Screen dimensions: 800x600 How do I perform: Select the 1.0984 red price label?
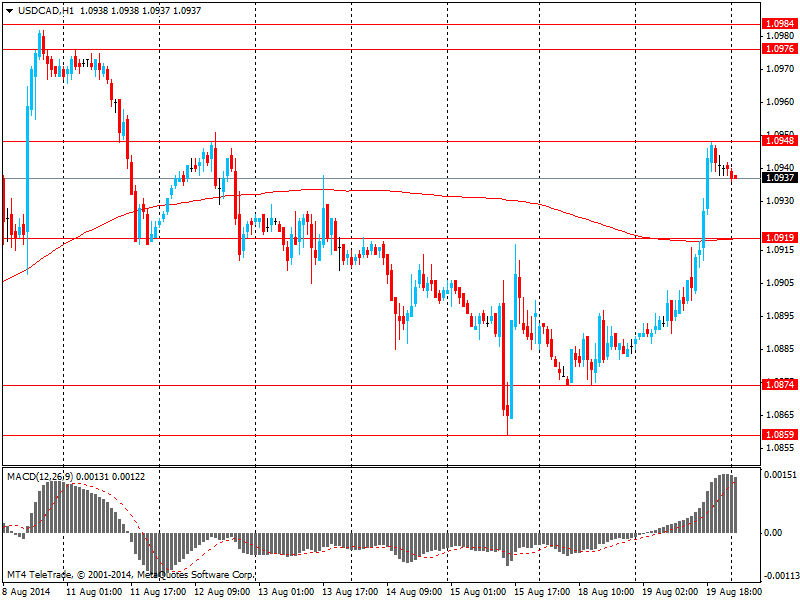pyautogui.click(x=778, y=23)
